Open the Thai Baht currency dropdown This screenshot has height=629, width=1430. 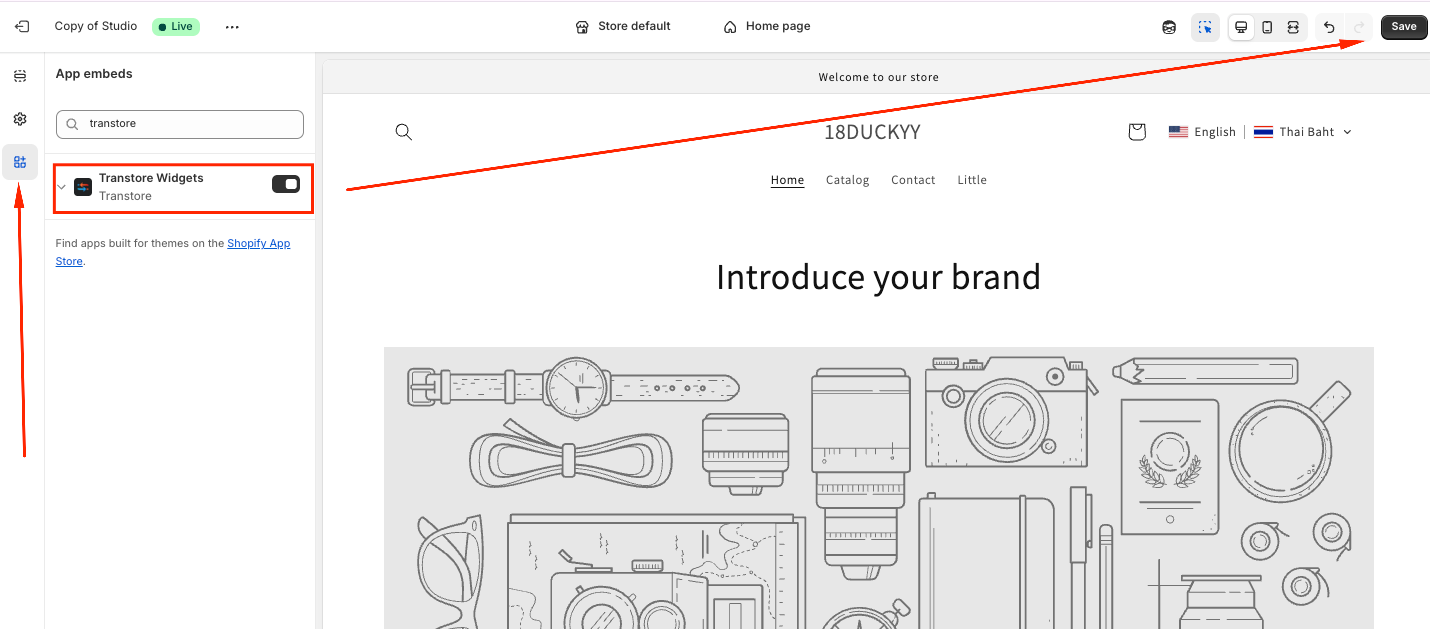(x=1303, y=132)
